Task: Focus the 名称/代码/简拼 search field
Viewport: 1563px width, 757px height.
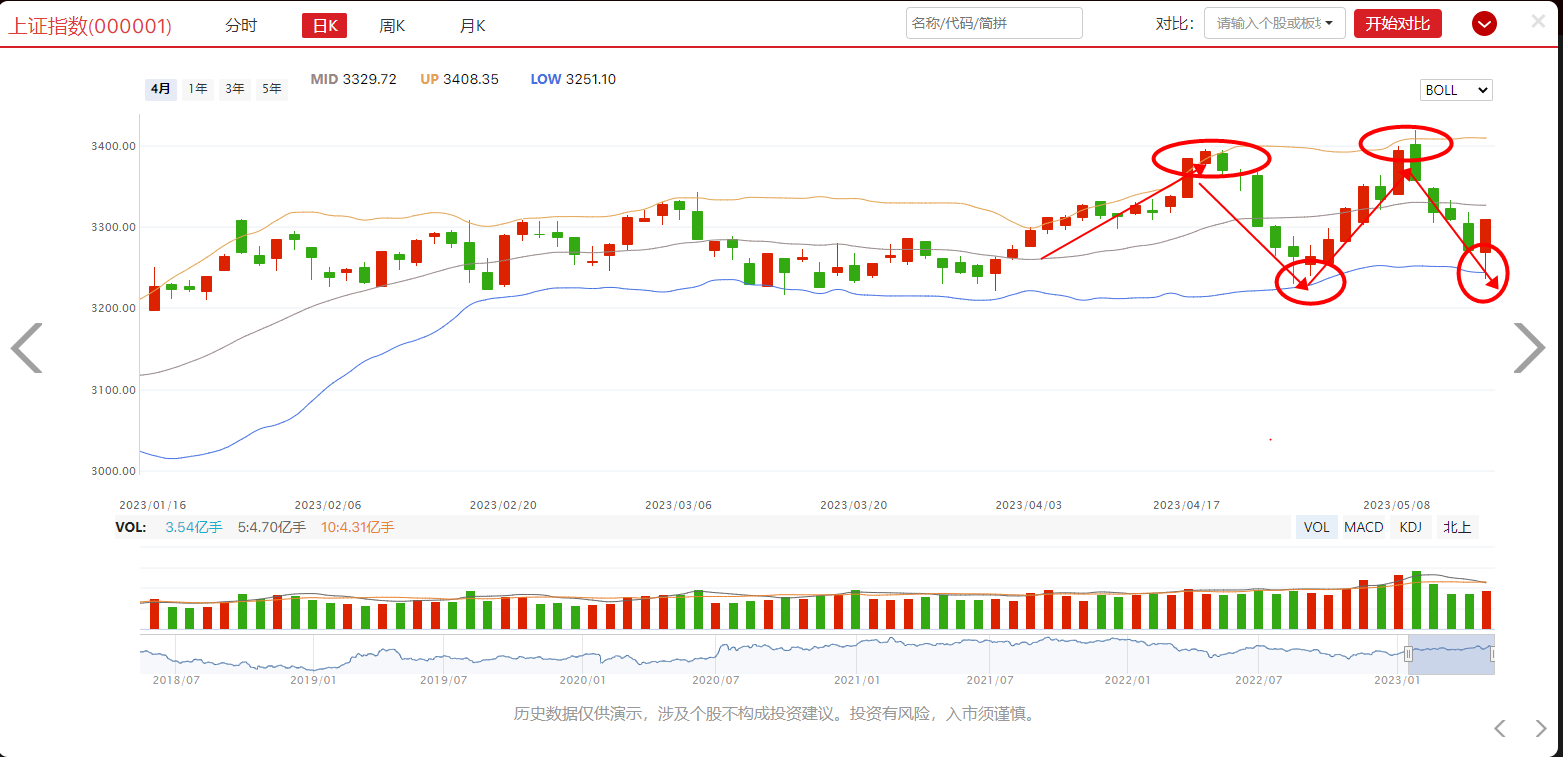Action: [x=994, y=23]
